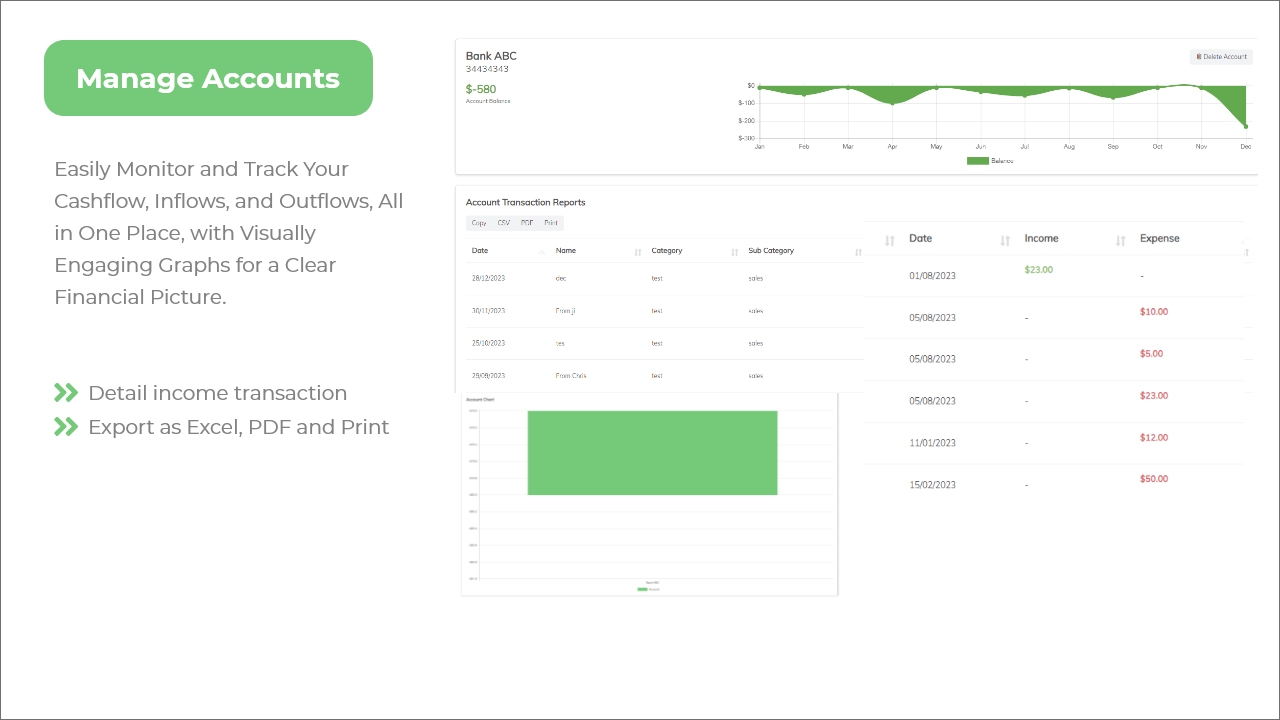Export the transaction report as PDF
Viewport: 1280px width, 720px height.
(x=527, y=223)
